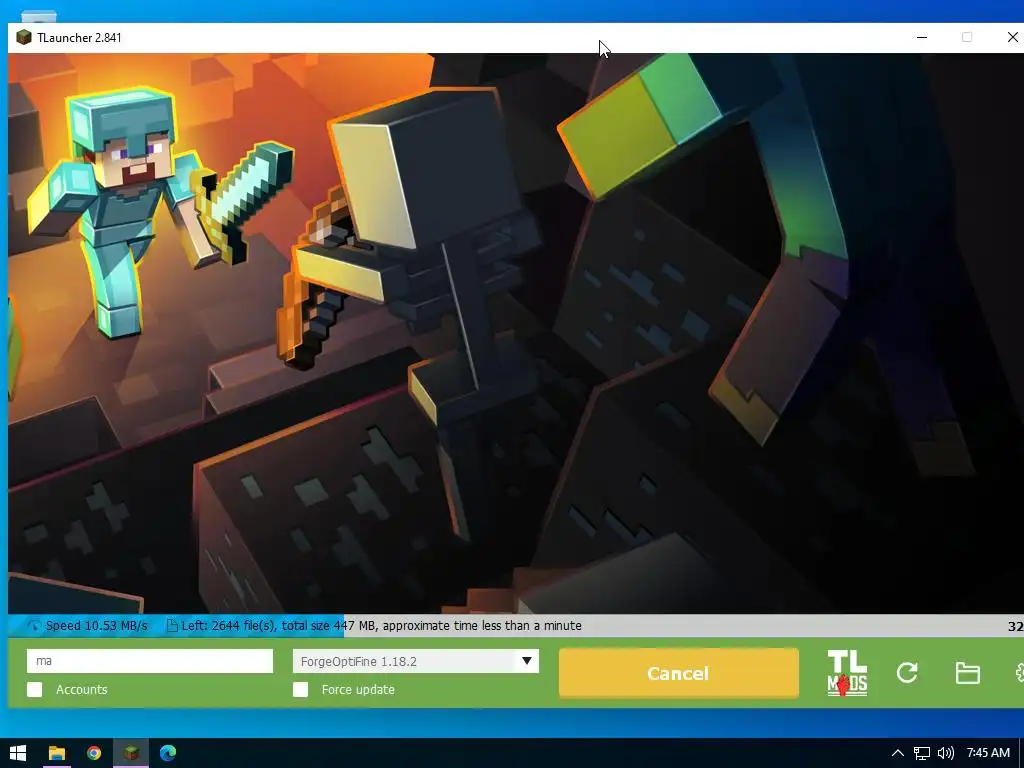Minimize the TLauncher window
Viewport: 1024px width, 768px height.
coord(922,37)
